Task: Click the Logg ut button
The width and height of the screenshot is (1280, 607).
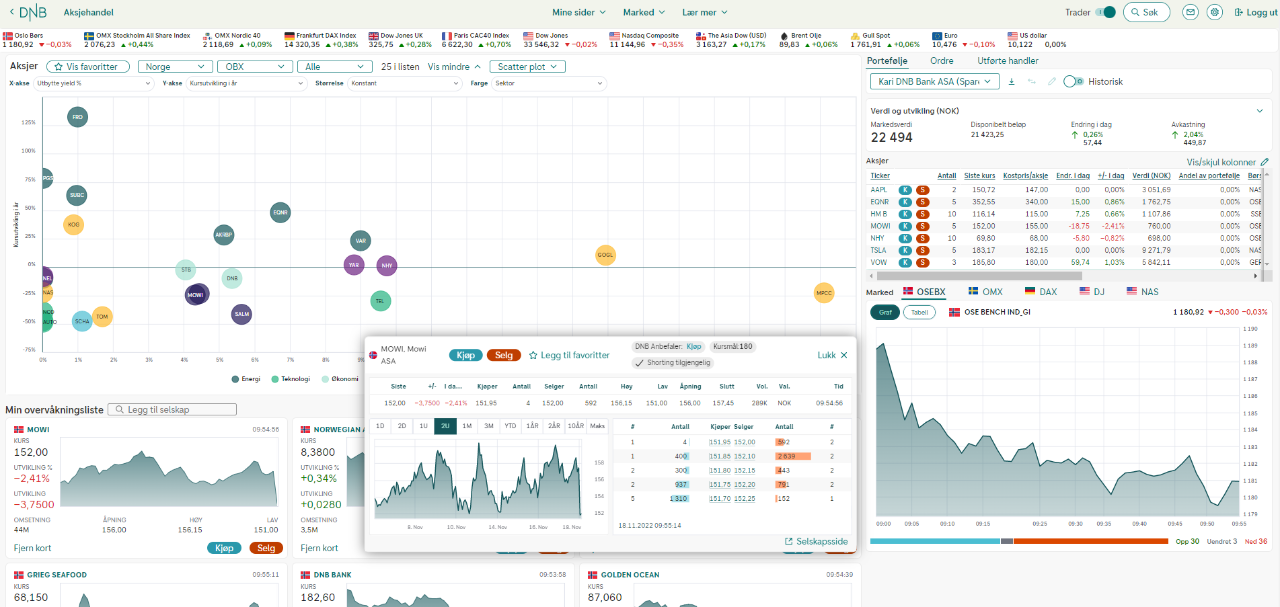Action: pos(1254,12)
